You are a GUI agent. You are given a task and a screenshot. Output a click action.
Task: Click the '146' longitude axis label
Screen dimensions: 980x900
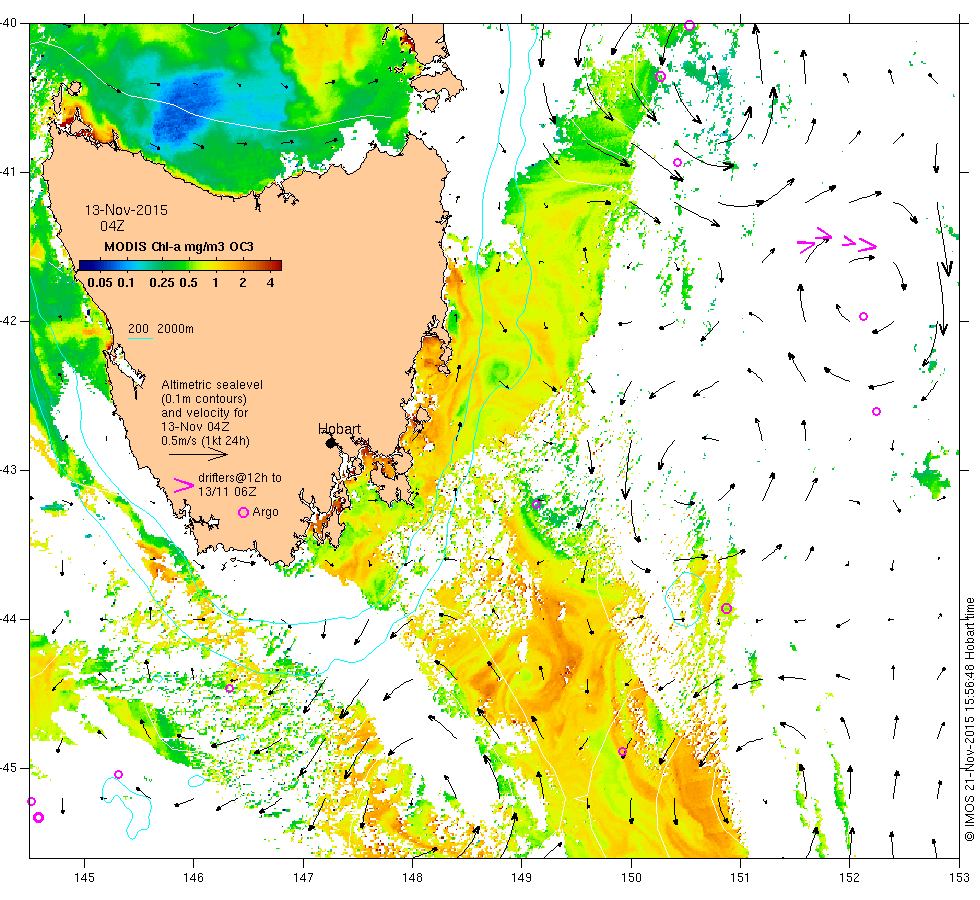pyautogui.click(x=193, y=878)
